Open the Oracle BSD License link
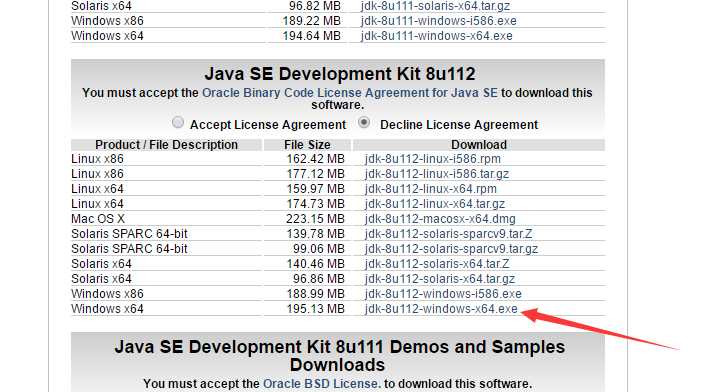711x392 pixels. (320, 384)
